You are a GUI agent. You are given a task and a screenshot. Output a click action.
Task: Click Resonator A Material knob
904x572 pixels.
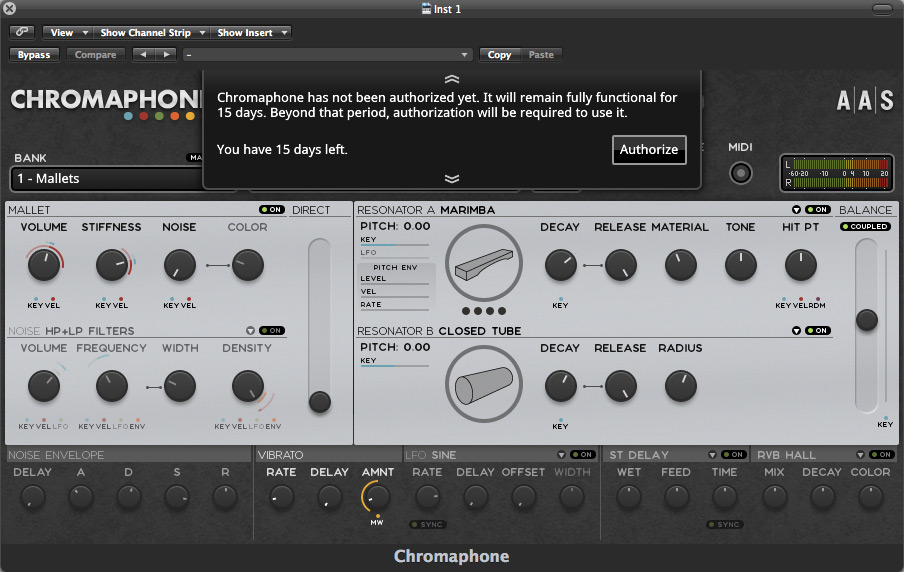pyautogui.click(x=680, y=265)
